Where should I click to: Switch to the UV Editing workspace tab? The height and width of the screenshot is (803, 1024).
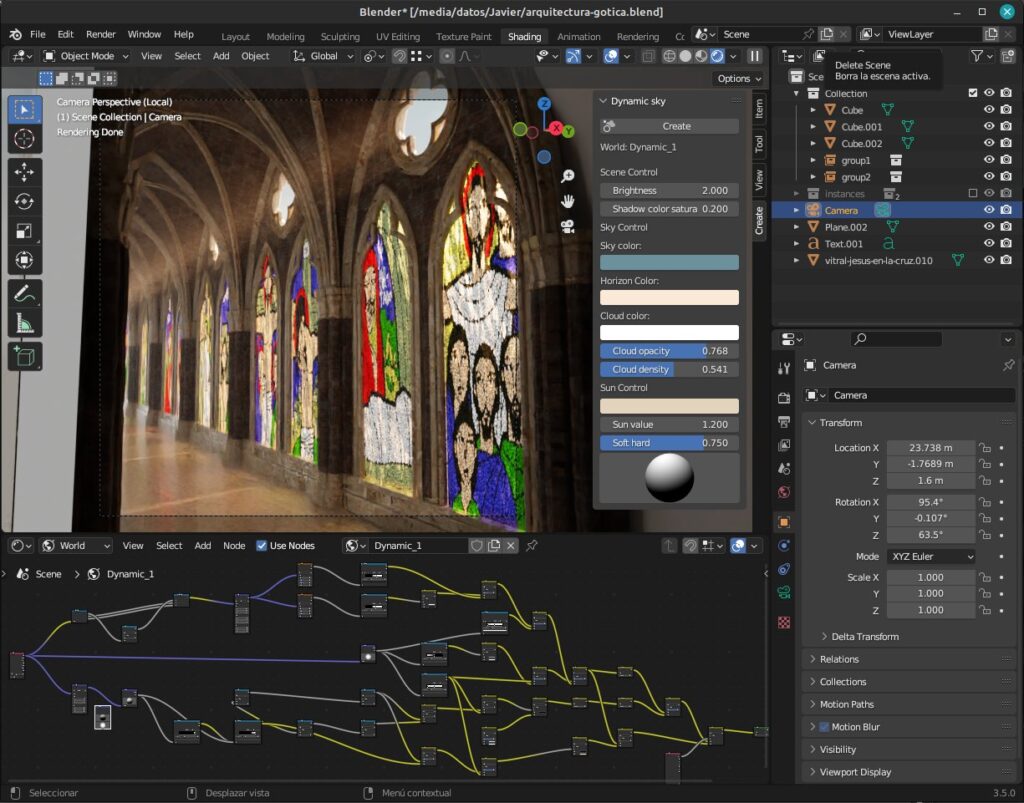pos(398,37)
